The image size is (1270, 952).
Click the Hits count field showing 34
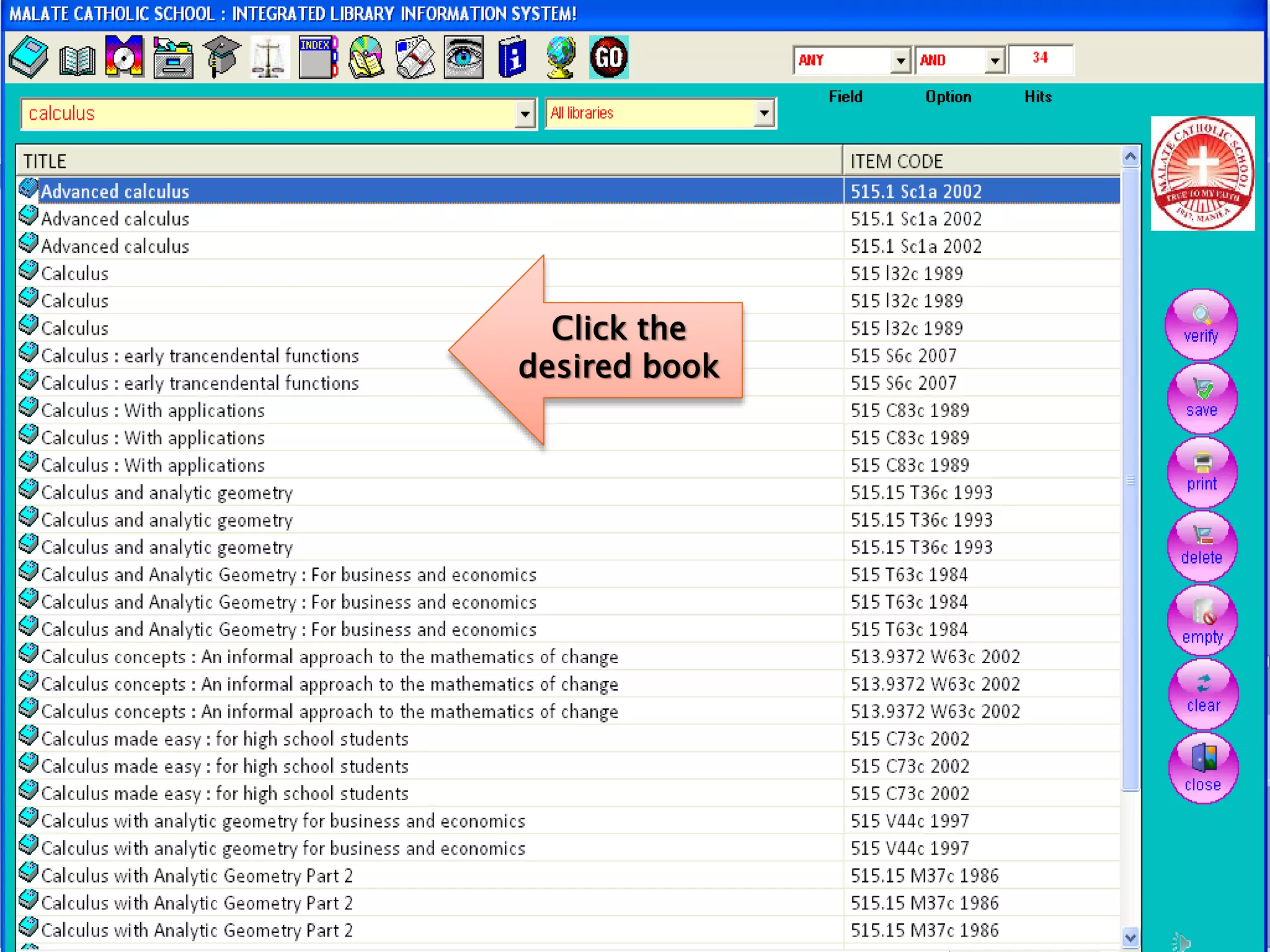pos(1041,59)
